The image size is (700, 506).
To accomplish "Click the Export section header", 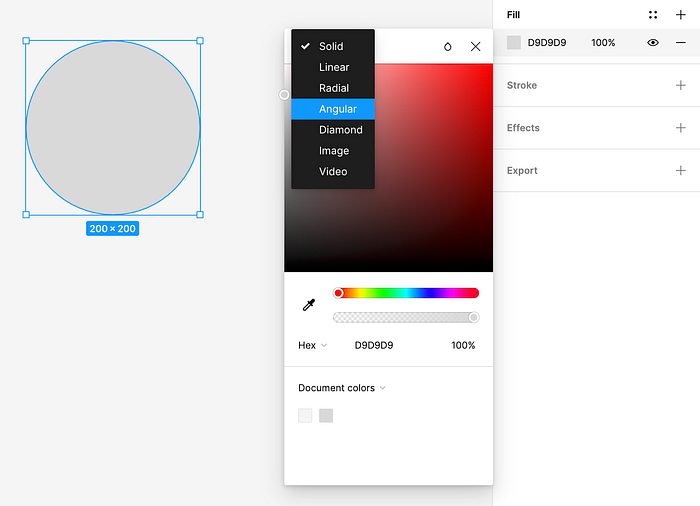I will tap(522, 171).
